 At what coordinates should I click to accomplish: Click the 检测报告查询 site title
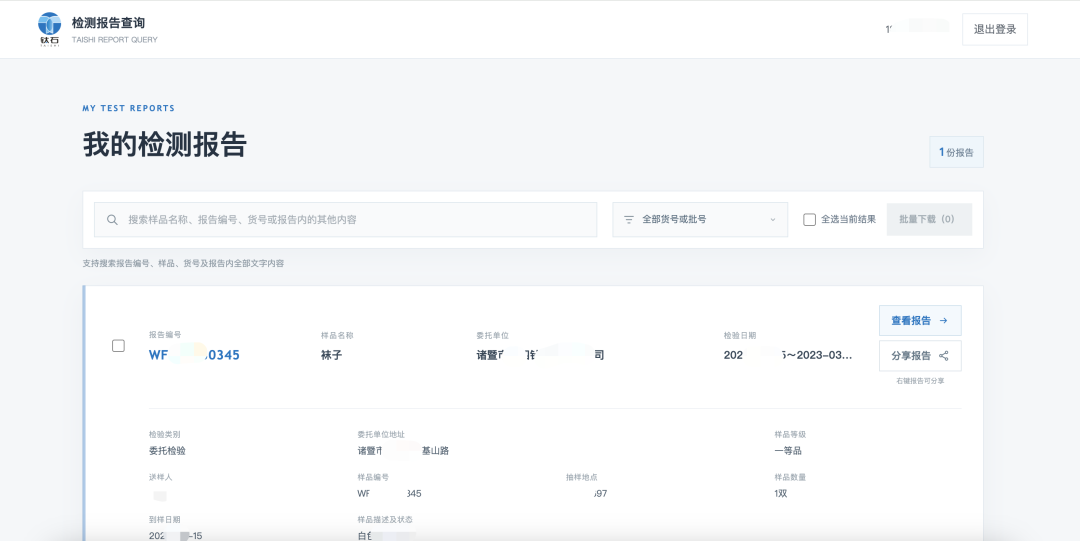coord(108,23)
